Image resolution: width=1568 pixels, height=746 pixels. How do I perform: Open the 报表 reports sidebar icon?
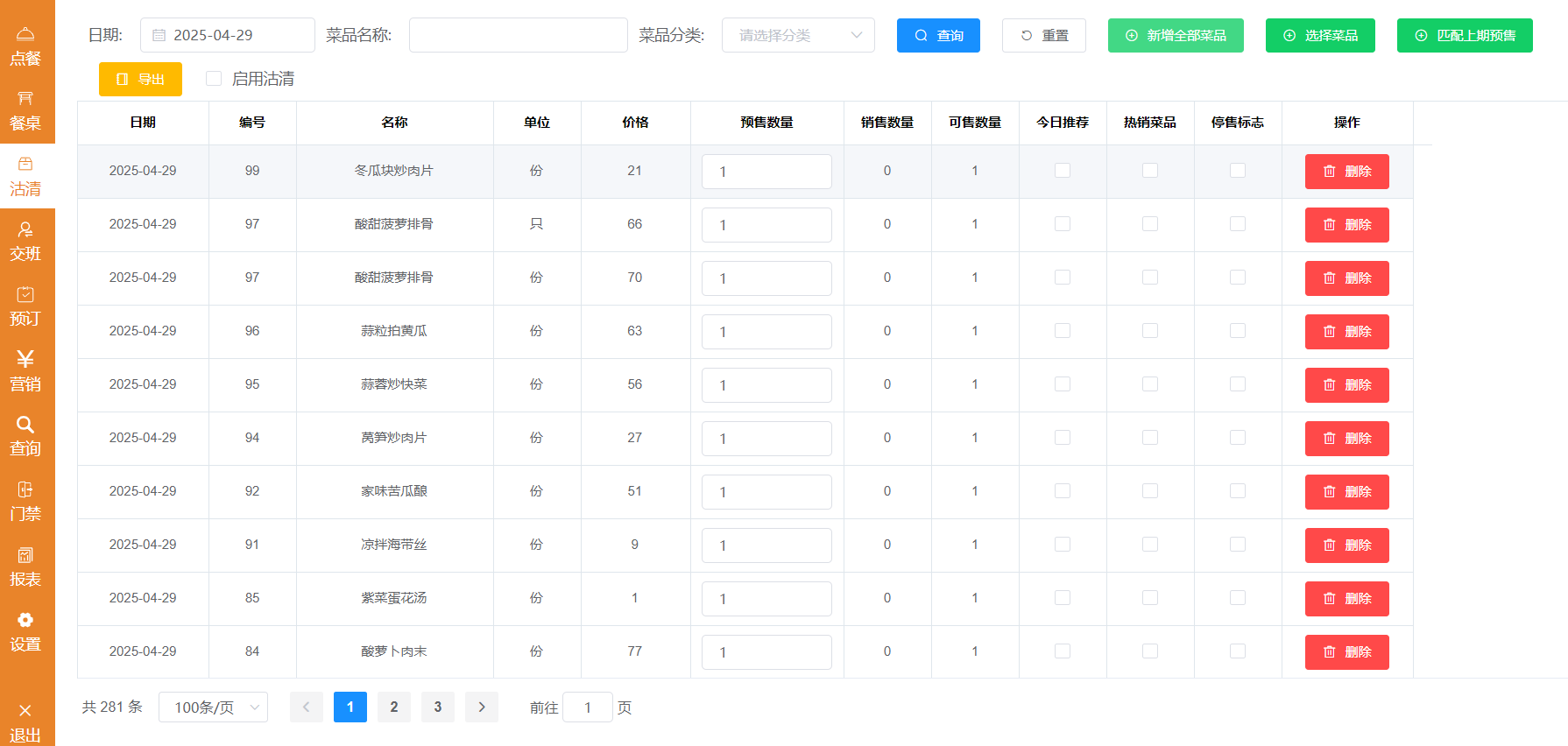pos(25,567)
